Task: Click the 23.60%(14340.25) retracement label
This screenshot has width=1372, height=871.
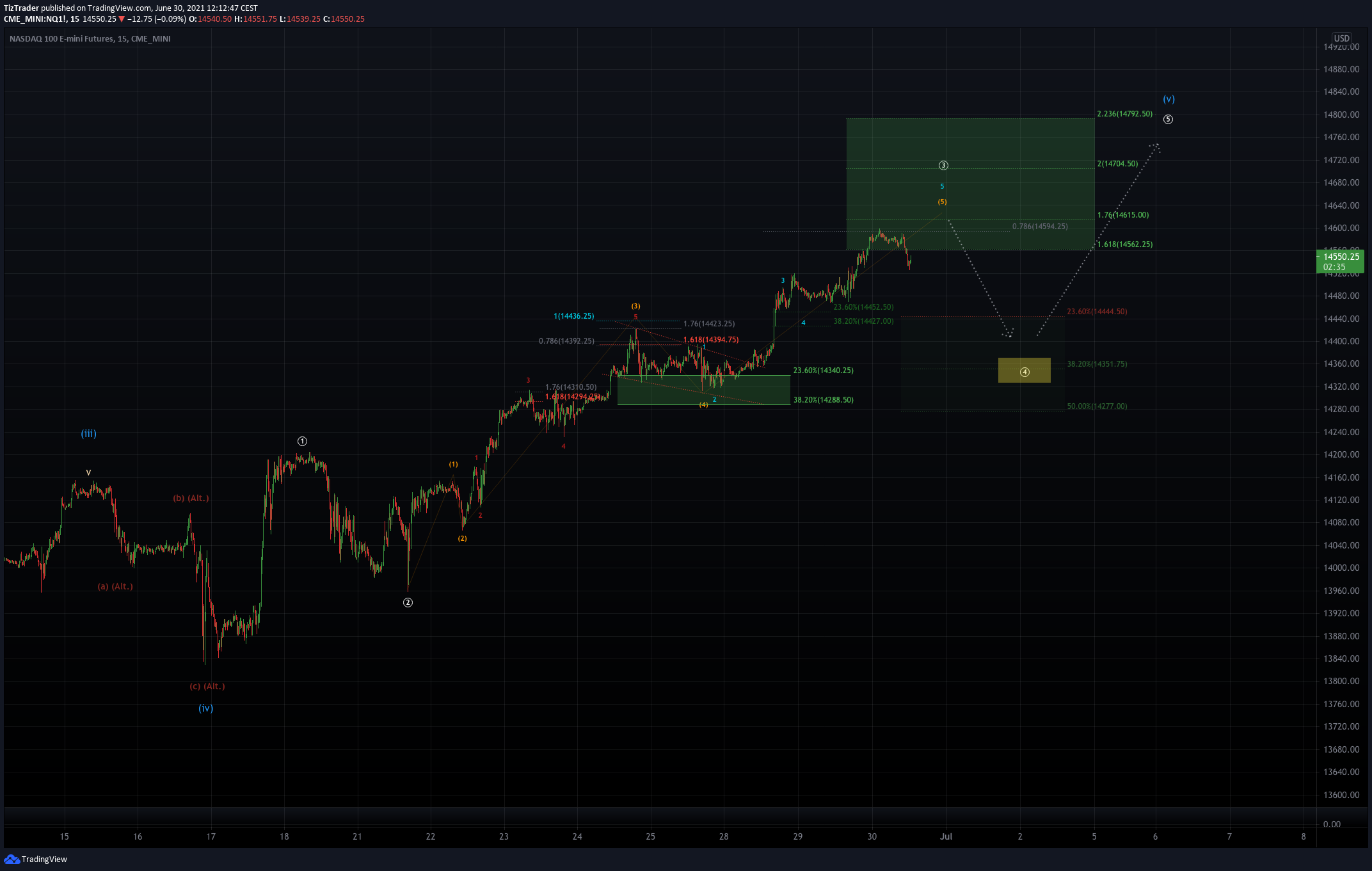Action: coord(823,371)
